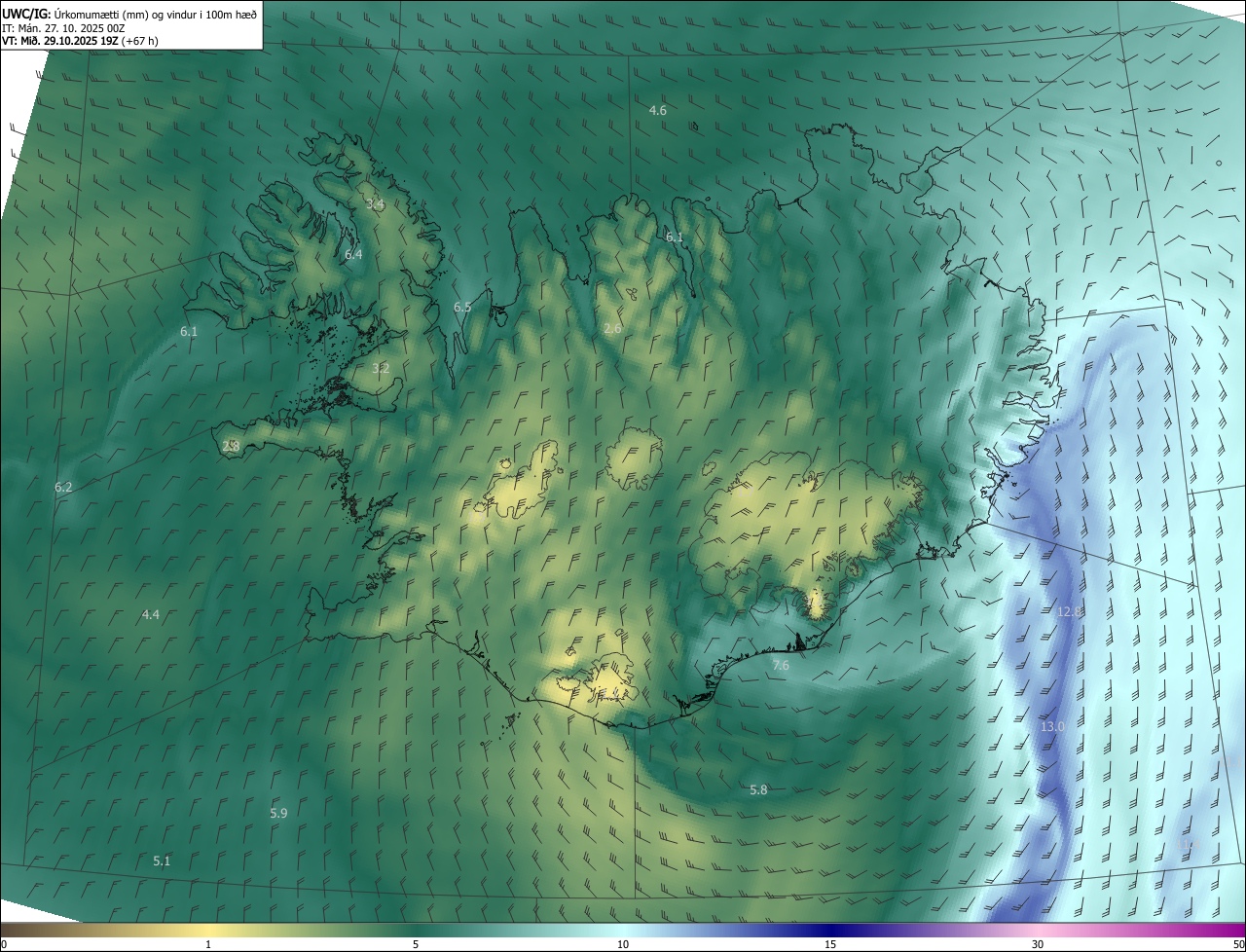Click the '1' tick on the color scale

coord(208,945)
